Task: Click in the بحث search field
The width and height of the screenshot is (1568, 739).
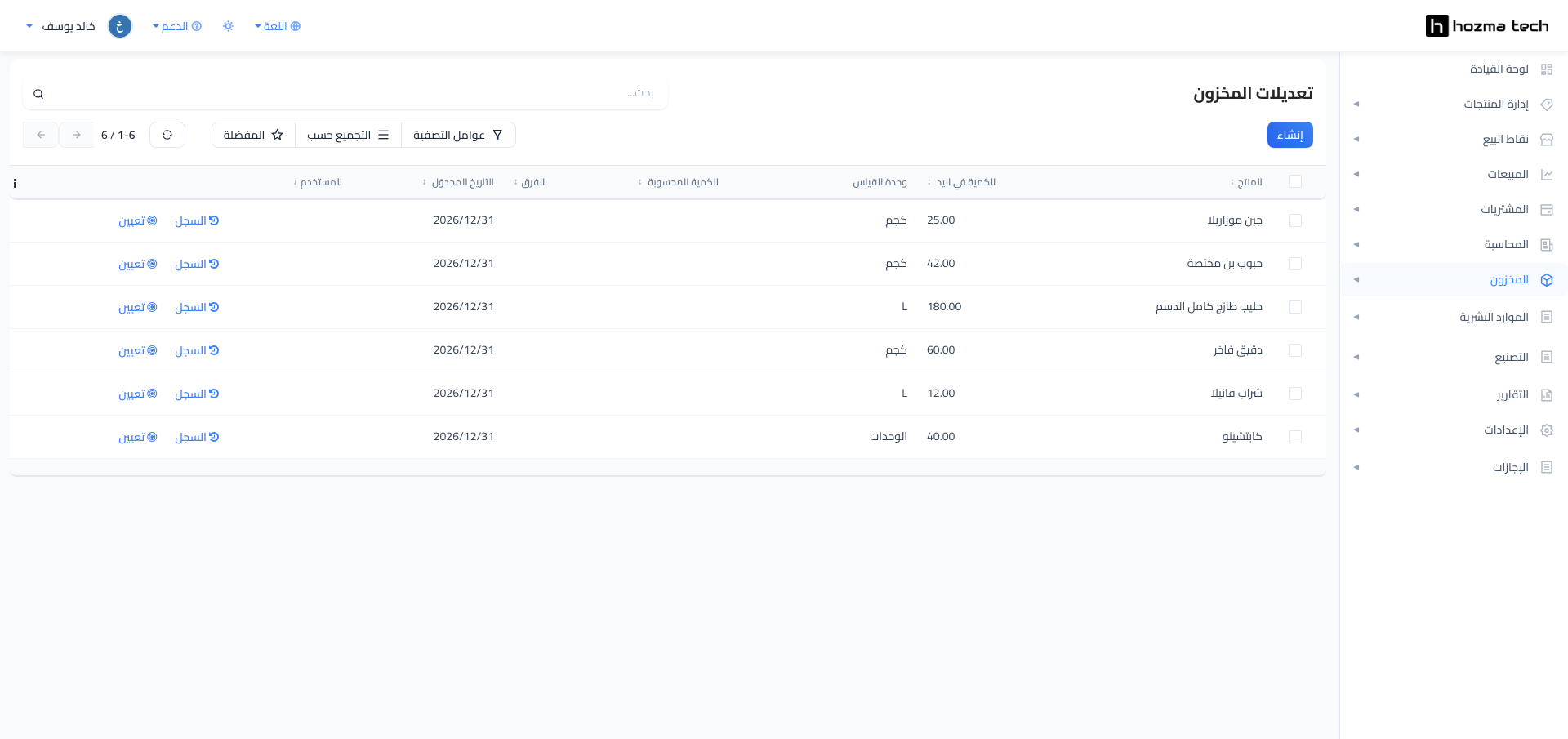Action: [x=345, y=94]
